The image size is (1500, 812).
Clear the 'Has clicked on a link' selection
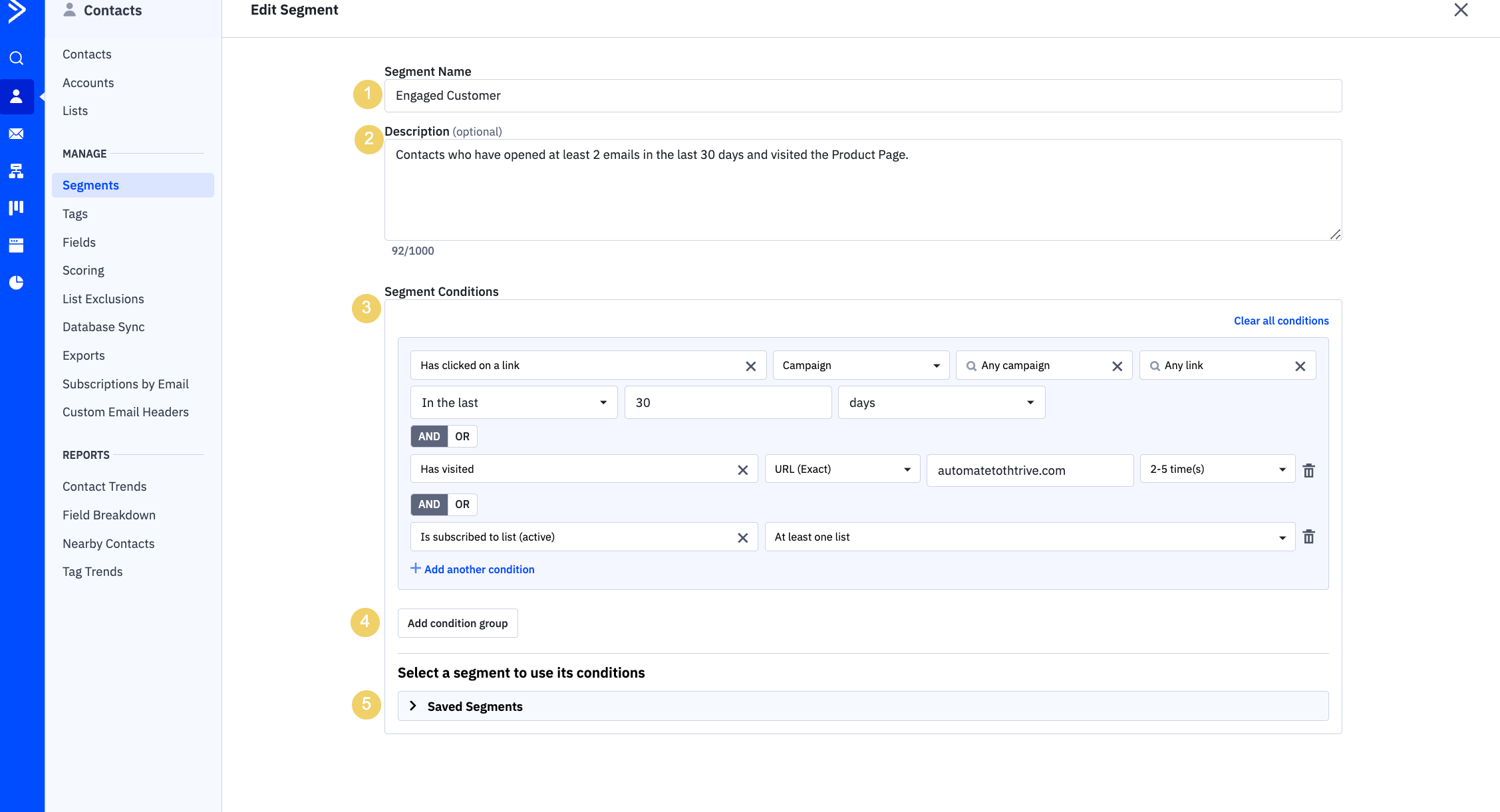(750, 366)
